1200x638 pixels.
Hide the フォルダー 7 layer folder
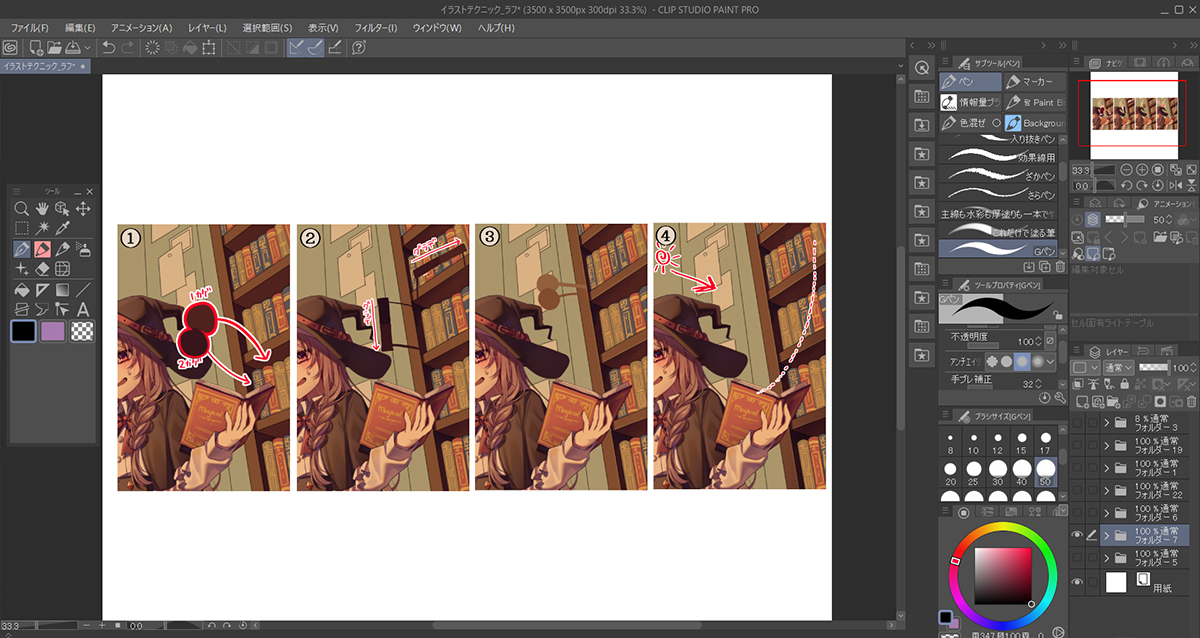coord(1077,536)
